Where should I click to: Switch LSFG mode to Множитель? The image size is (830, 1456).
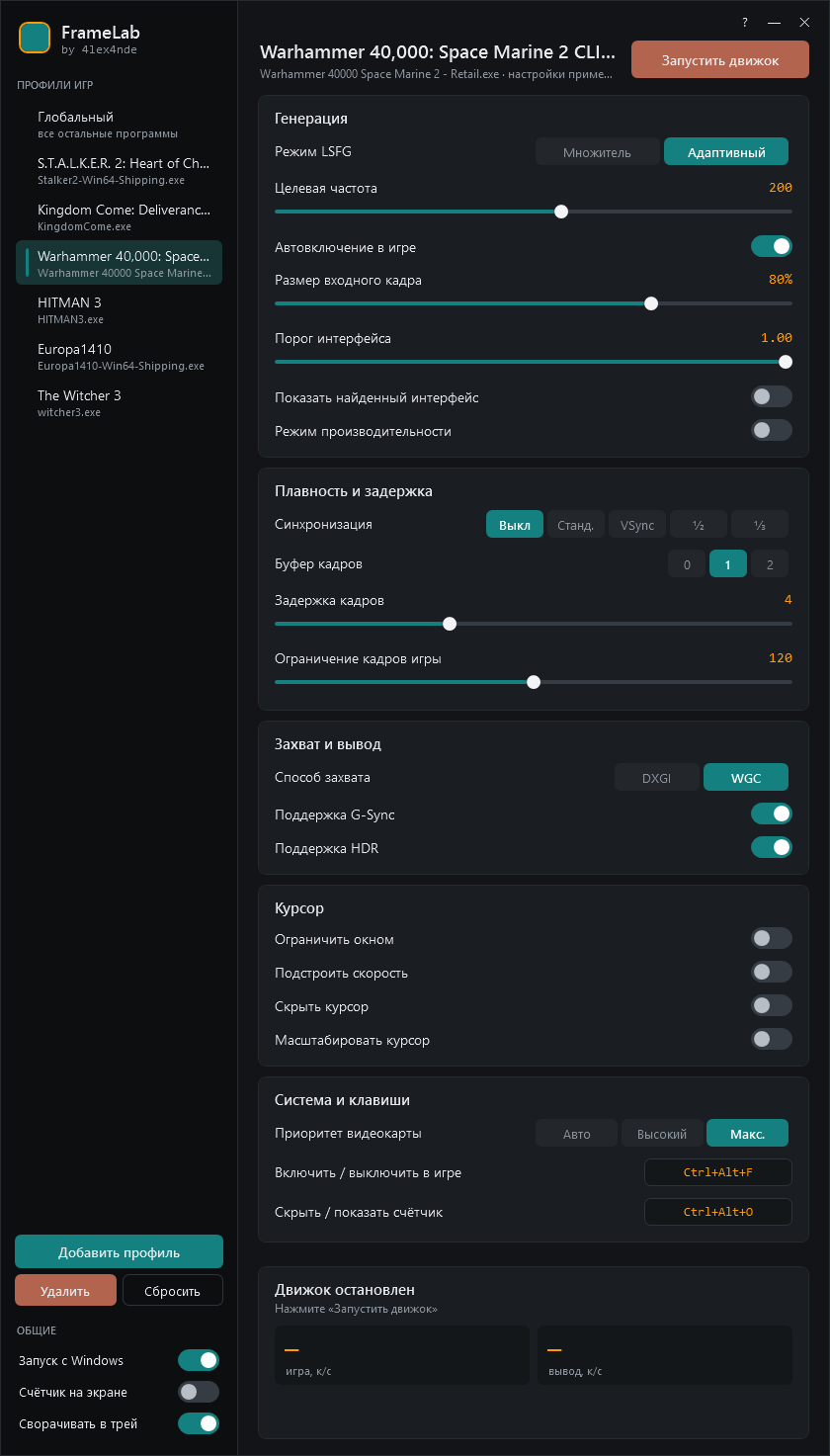click(597, 151)
